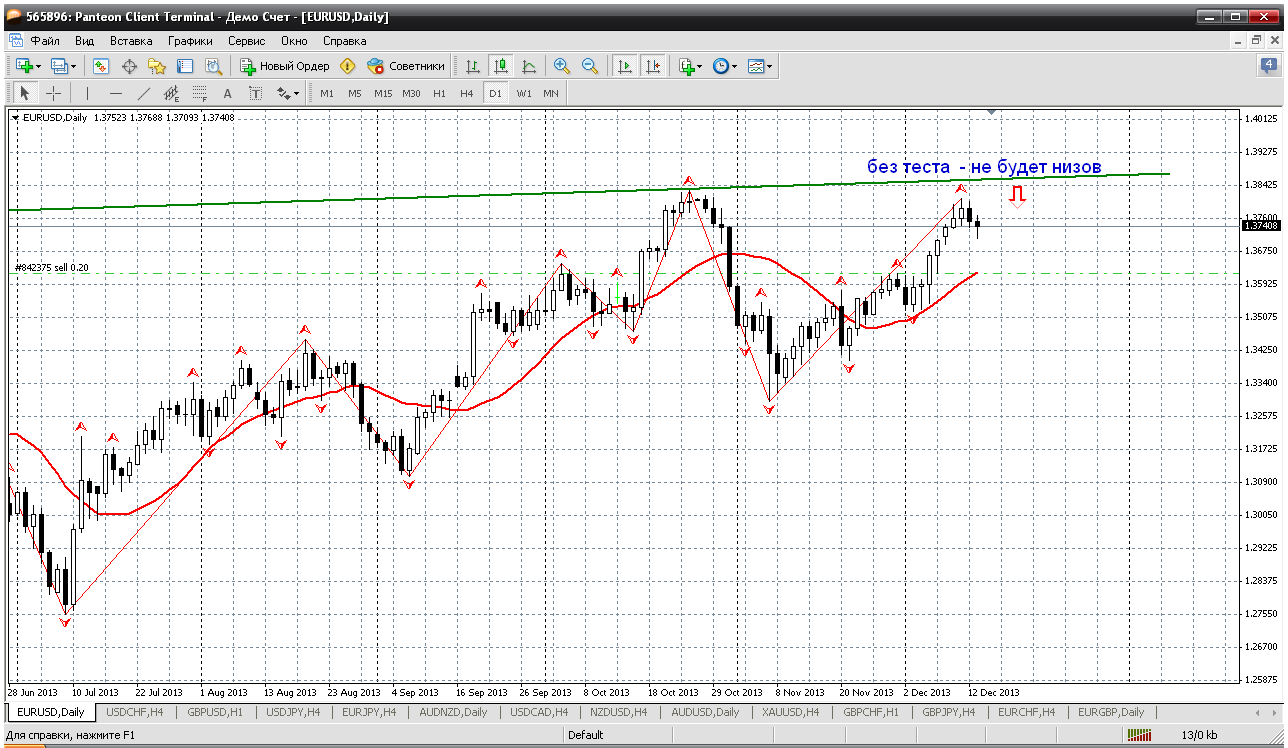The image size is (1288, 748).
Task: Select the equidistant channel tool
Action: tap(172, 93)
